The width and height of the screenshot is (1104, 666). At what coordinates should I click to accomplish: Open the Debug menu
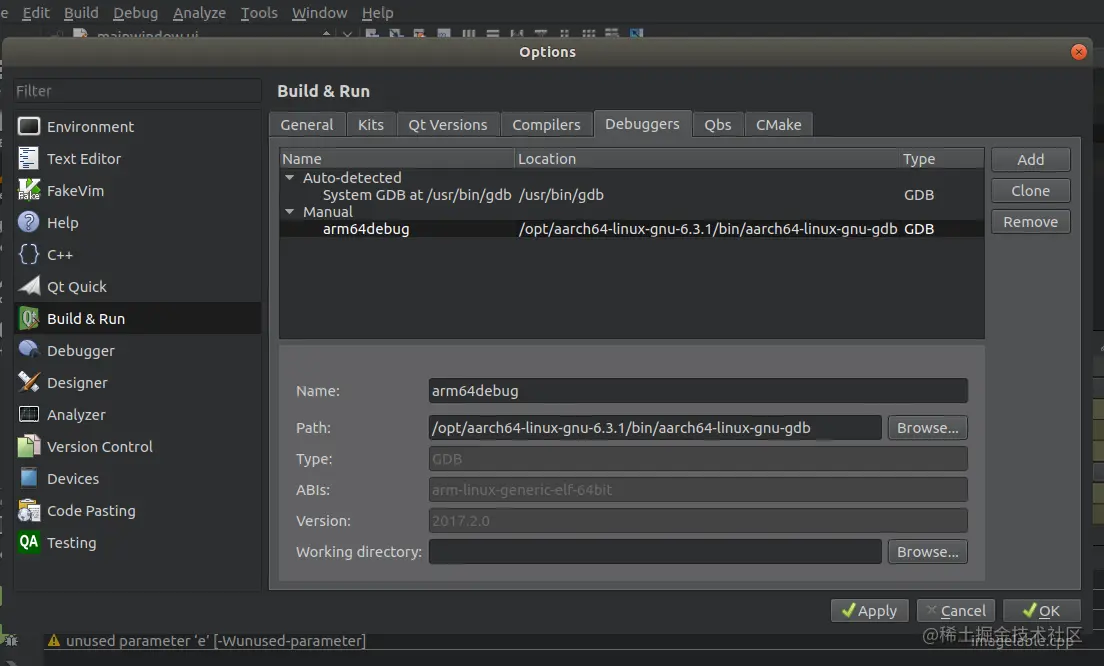click(136, 13)
